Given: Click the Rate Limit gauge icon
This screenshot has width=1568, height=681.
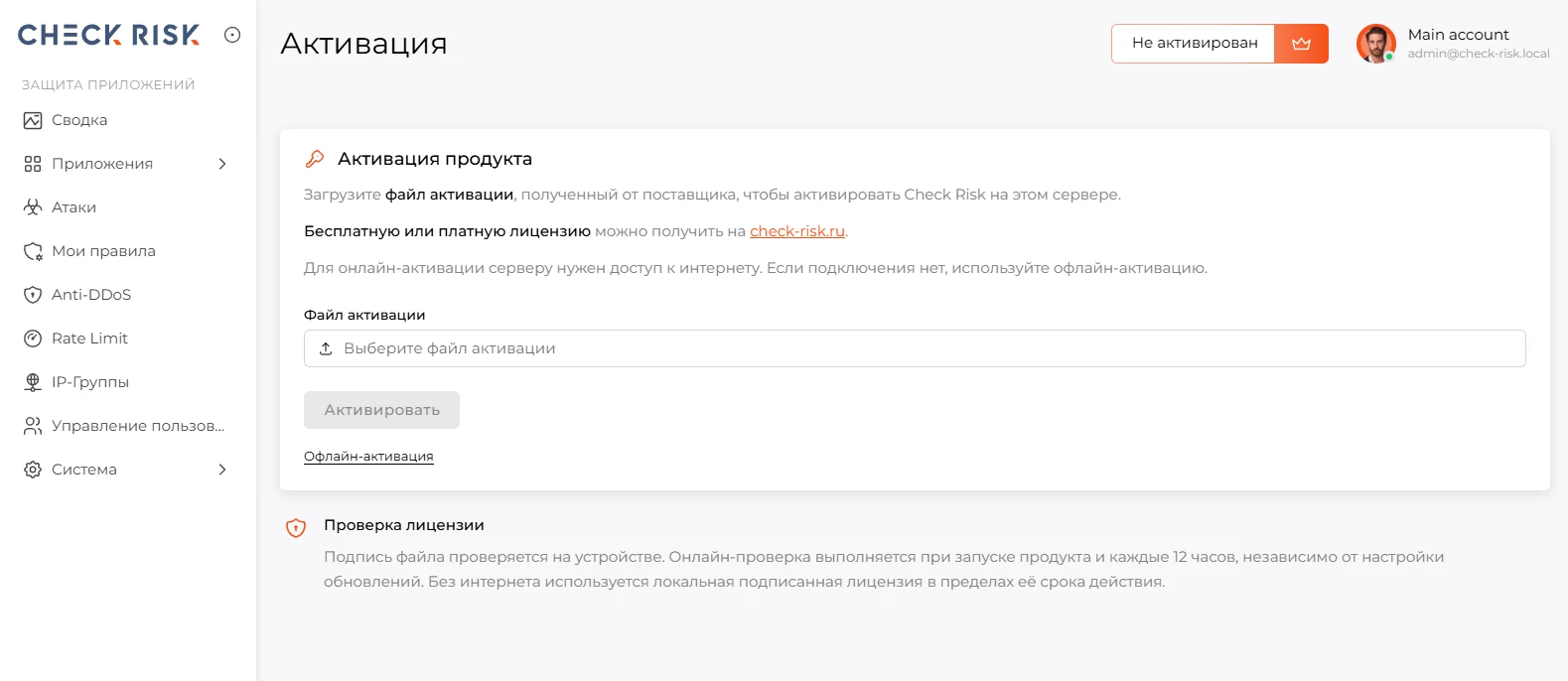Looking at the screenshot, I should tap(33, 339).
